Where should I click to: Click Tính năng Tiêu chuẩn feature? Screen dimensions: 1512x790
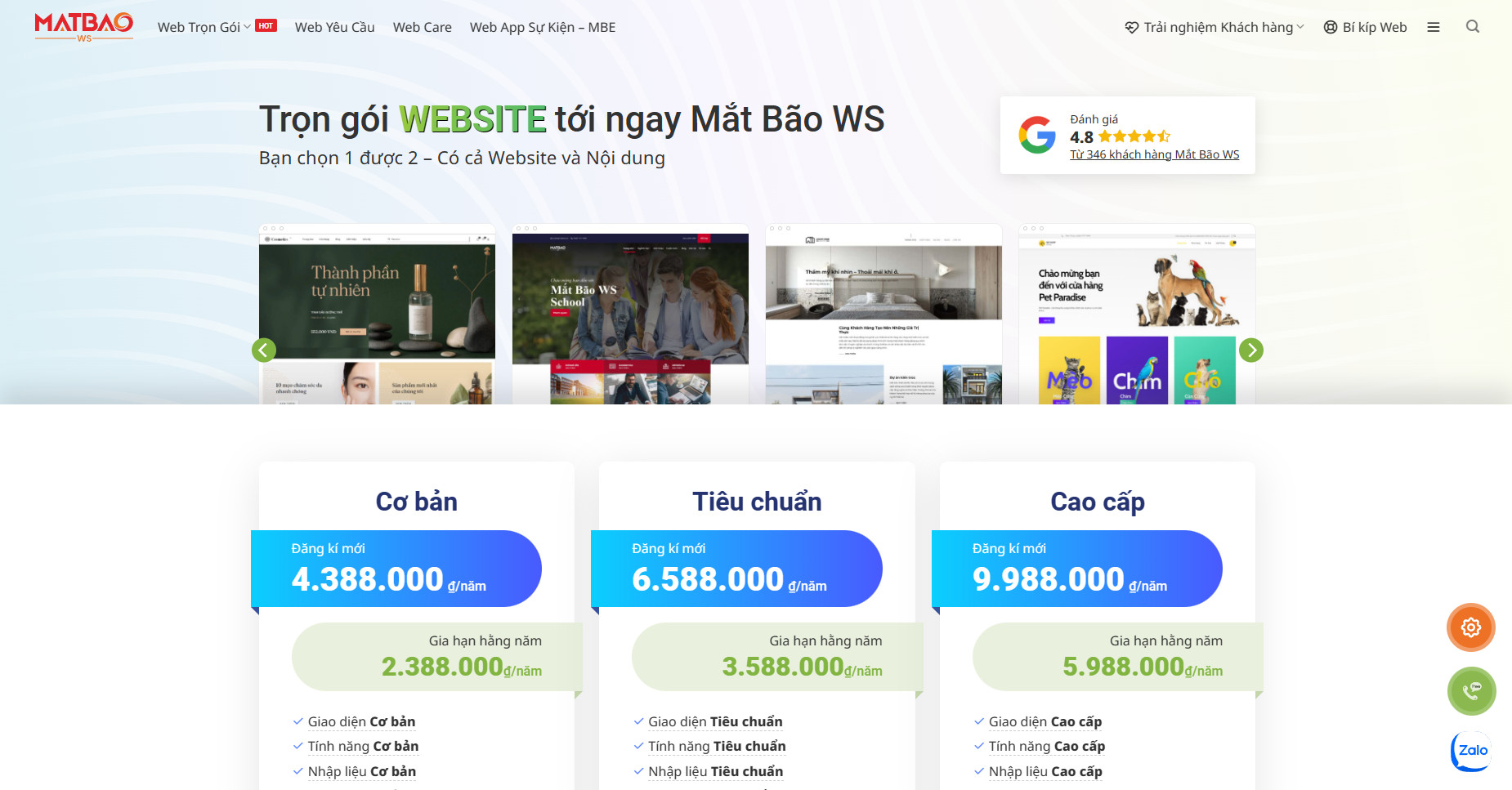717,746
